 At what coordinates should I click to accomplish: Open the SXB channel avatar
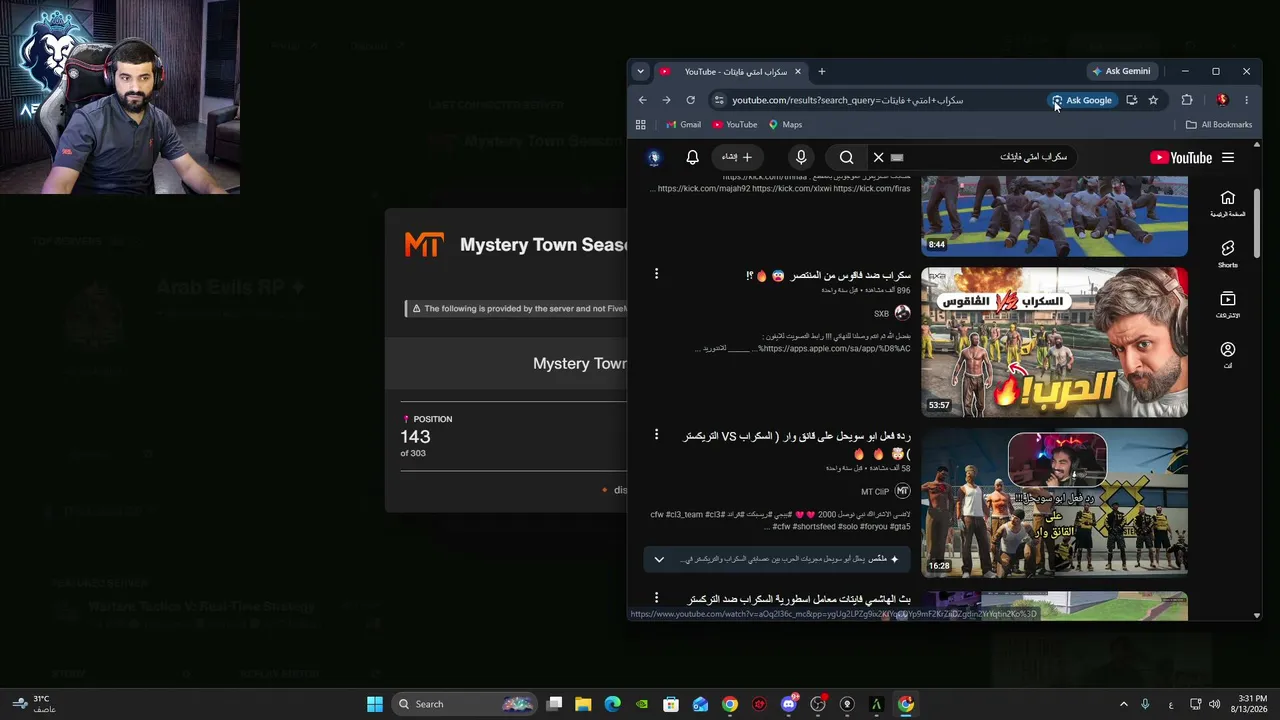[902, 313]
